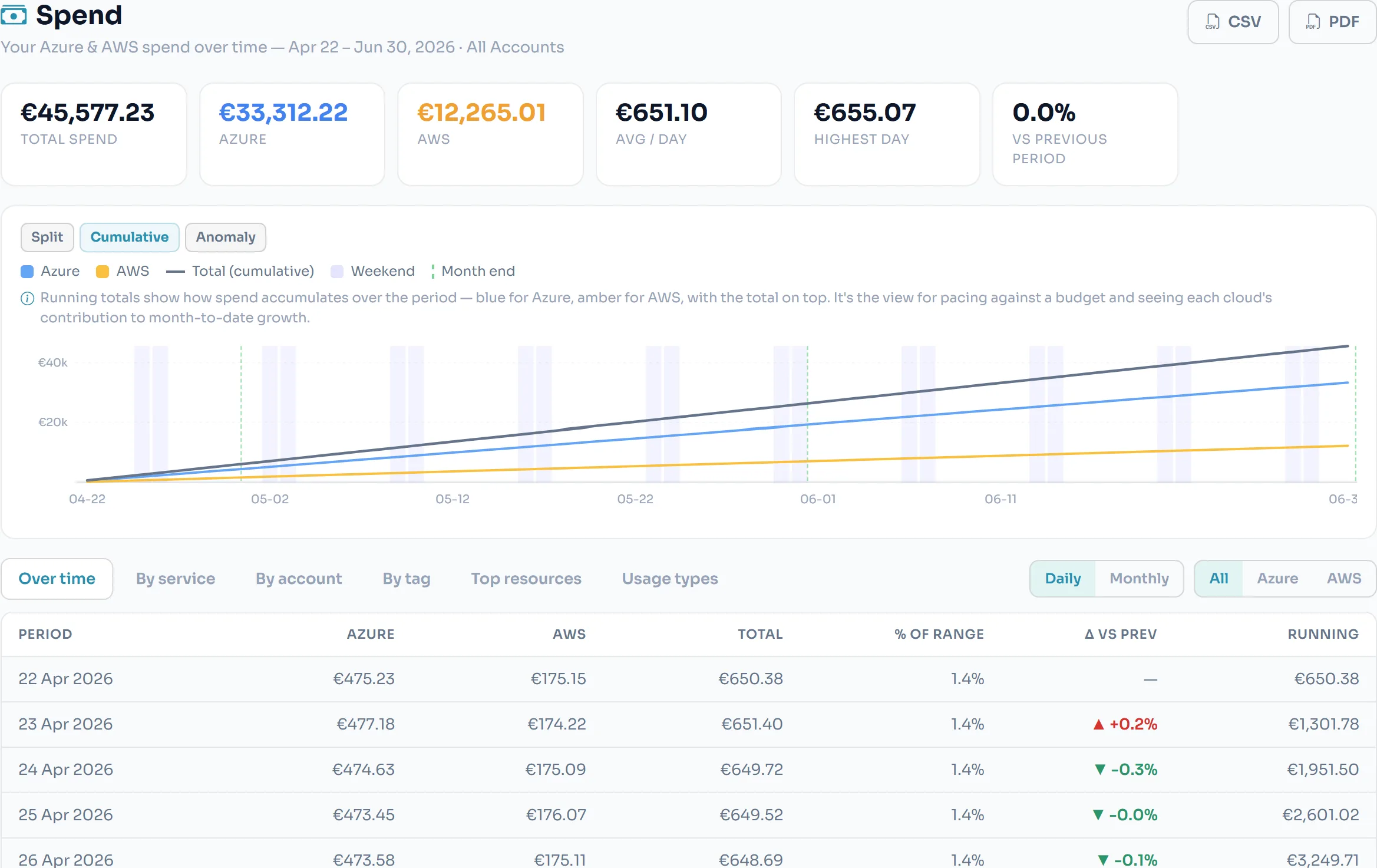Click the green -0.3% down arrow
This screenshot has height=868, width=1377.
(x=1099, y=770)
